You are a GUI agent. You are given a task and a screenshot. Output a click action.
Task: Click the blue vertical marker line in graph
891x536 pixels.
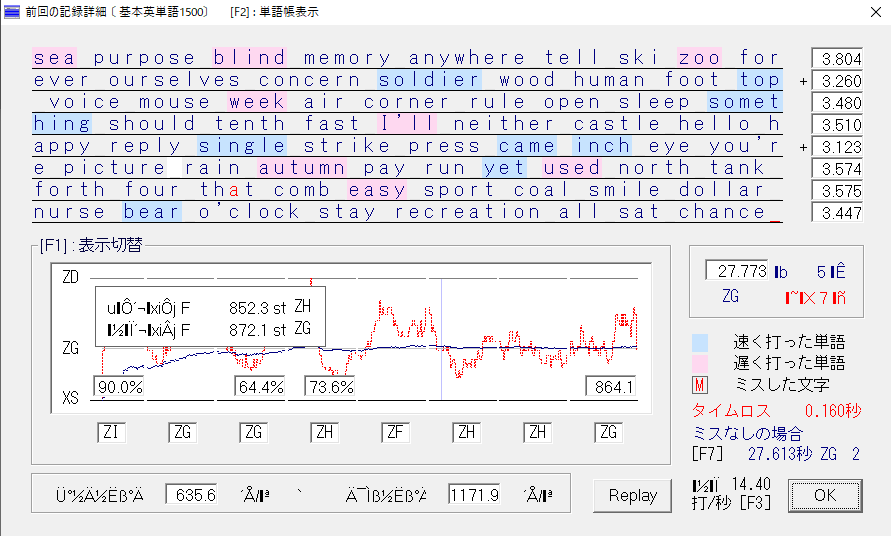(442, 339)
